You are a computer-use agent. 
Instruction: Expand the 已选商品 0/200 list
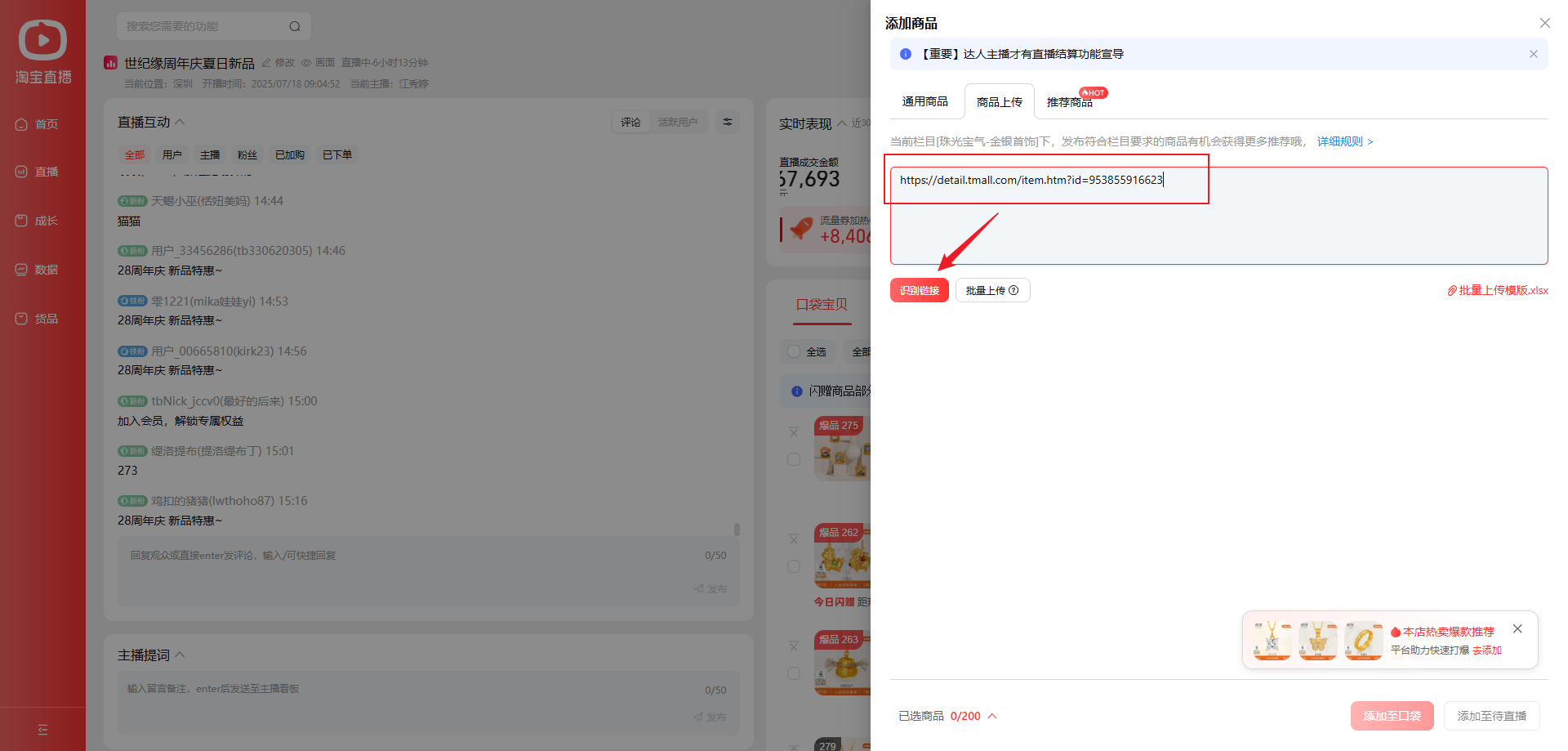992,716
